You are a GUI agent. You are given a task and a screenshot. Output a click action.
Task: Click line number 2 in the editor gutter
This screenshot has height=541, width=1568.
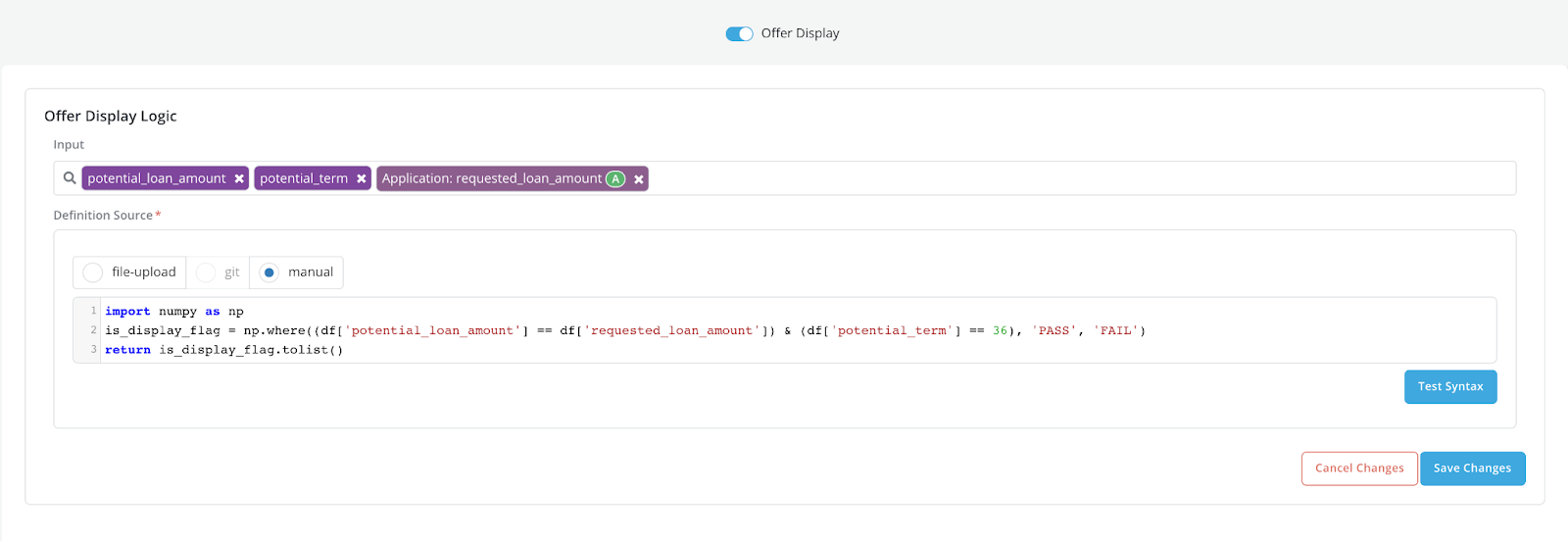(x=93, y=330)
